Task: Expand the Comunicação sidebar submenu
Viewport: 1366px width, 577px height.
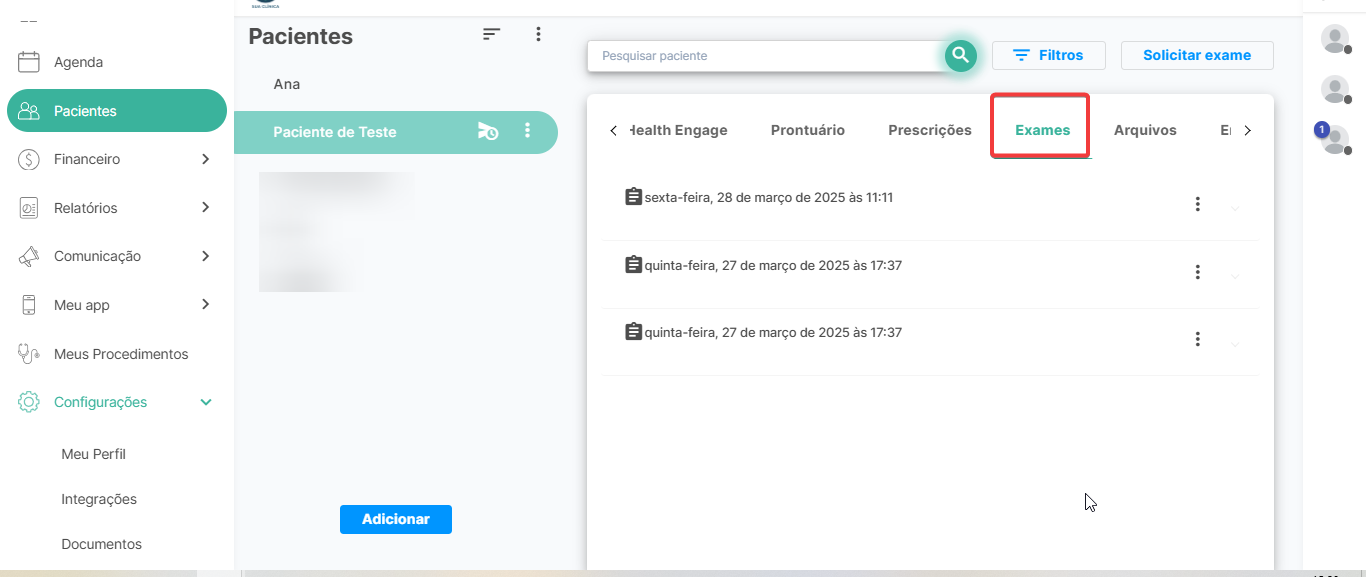Action: point(205,256)
